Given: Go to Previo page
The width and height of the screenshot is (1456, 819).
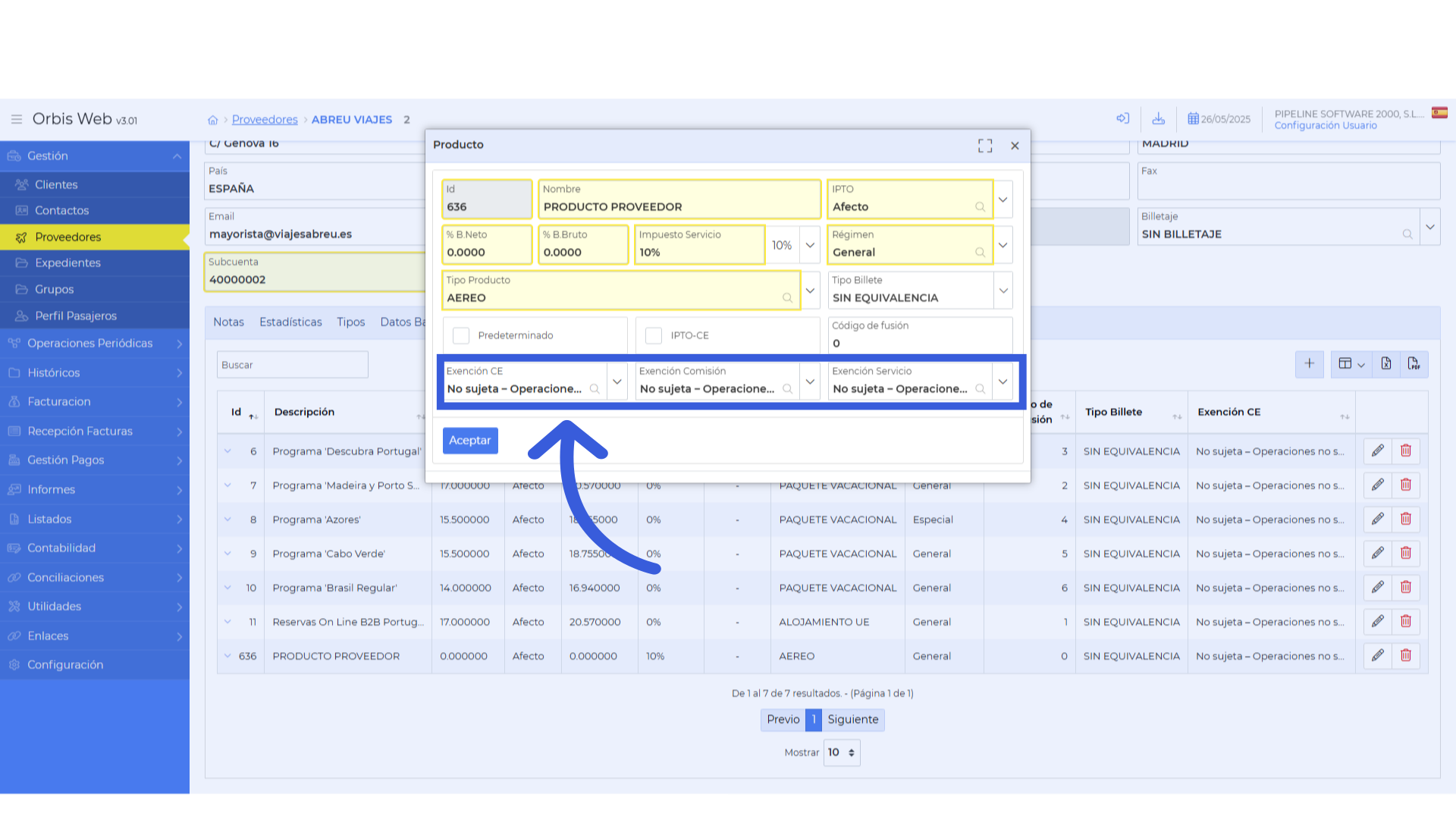Looking at the screenshot, I should point(783,720).
